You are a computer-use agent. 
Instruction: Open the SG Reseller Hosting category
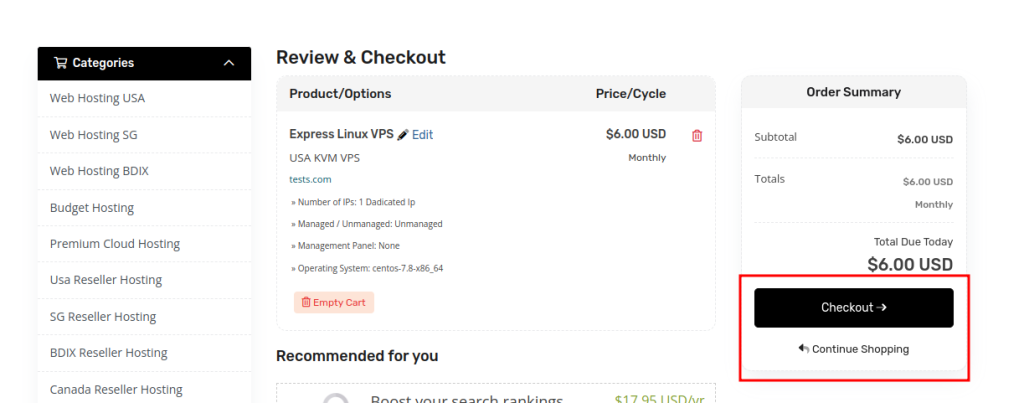[x=102, y=317]
